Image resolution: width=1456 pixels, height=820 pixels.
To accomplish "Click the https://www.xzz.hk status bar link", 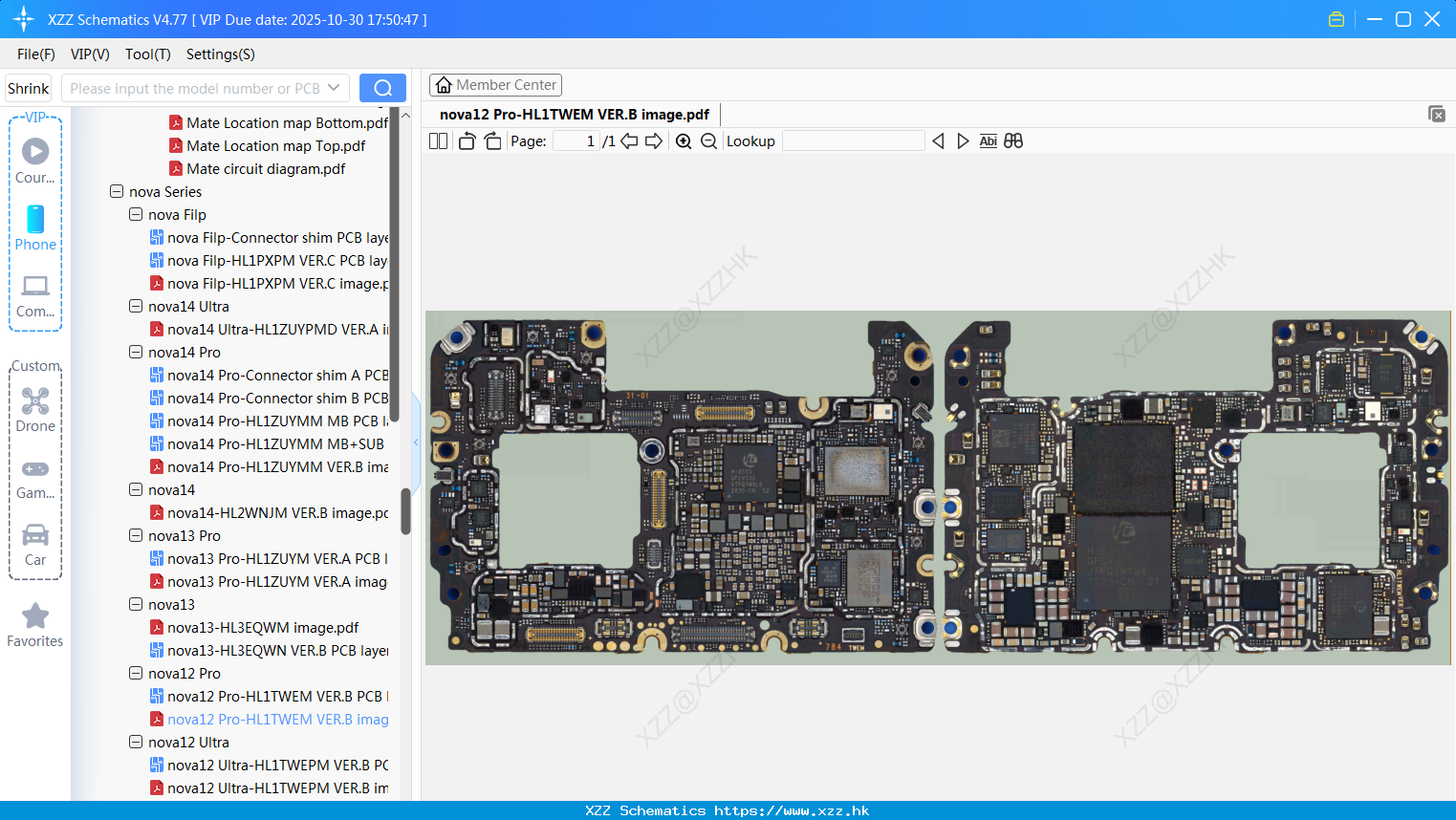I will click(x=792, y=810).
